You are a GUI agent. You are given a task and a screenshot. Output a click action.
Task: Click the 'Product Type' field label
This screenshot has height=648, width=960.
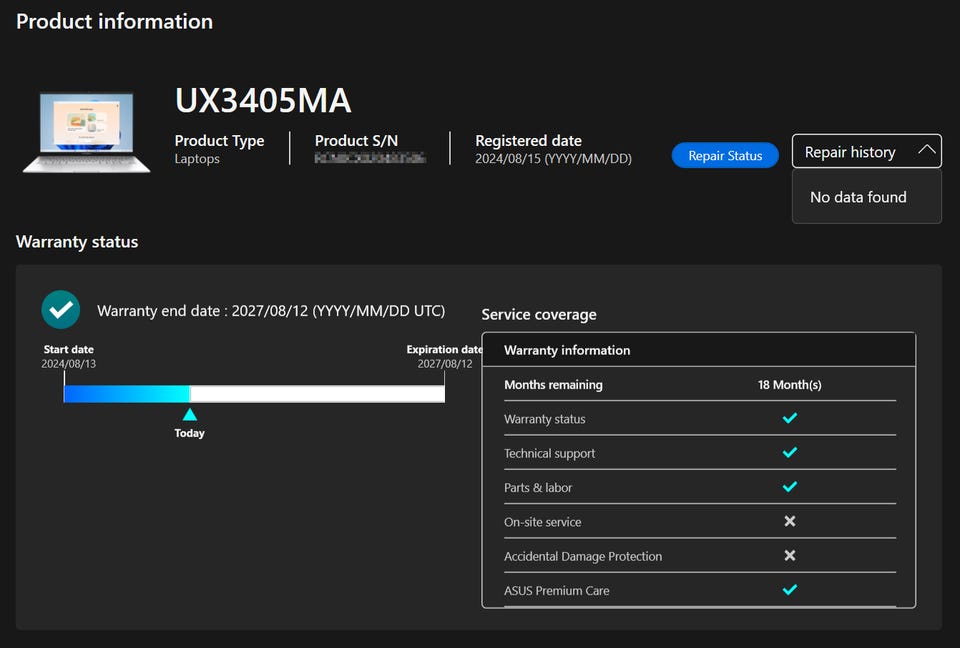click(219, 141)
